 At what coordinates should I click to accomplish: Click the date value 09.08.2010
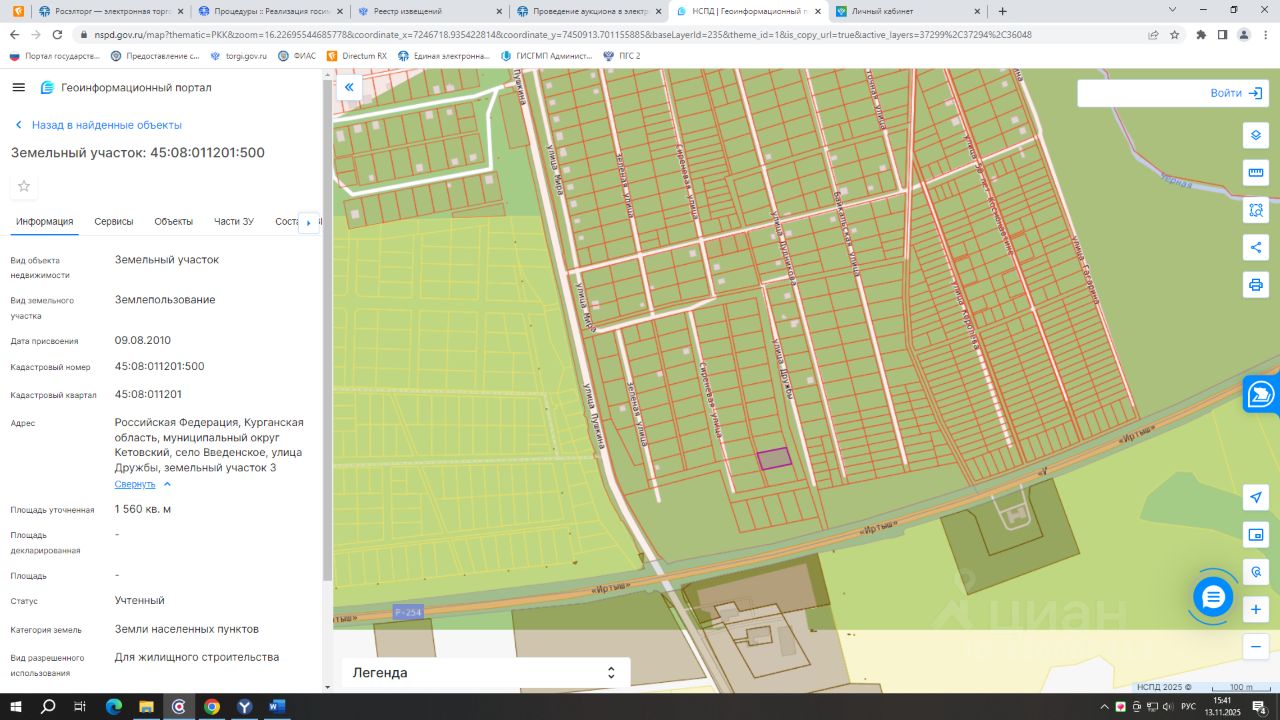pyautogui.click(x=143, y=340)
